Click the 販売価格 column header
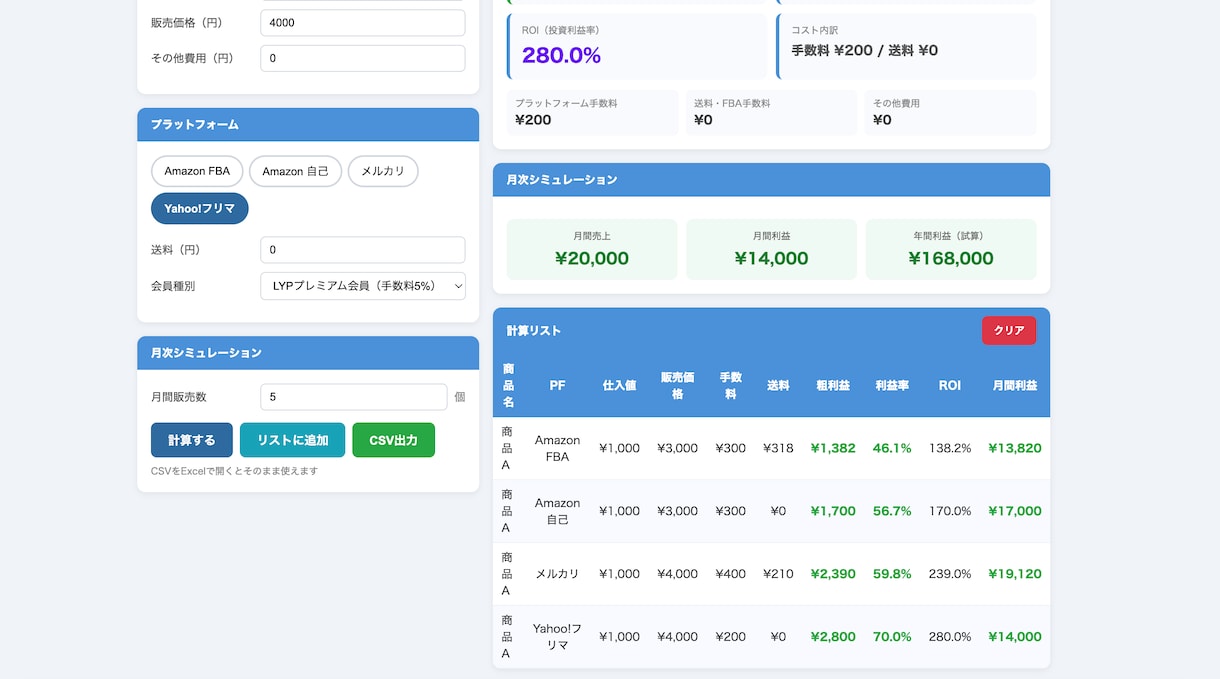The width and height of the screenshot is (1220, 679). point(677,385)
